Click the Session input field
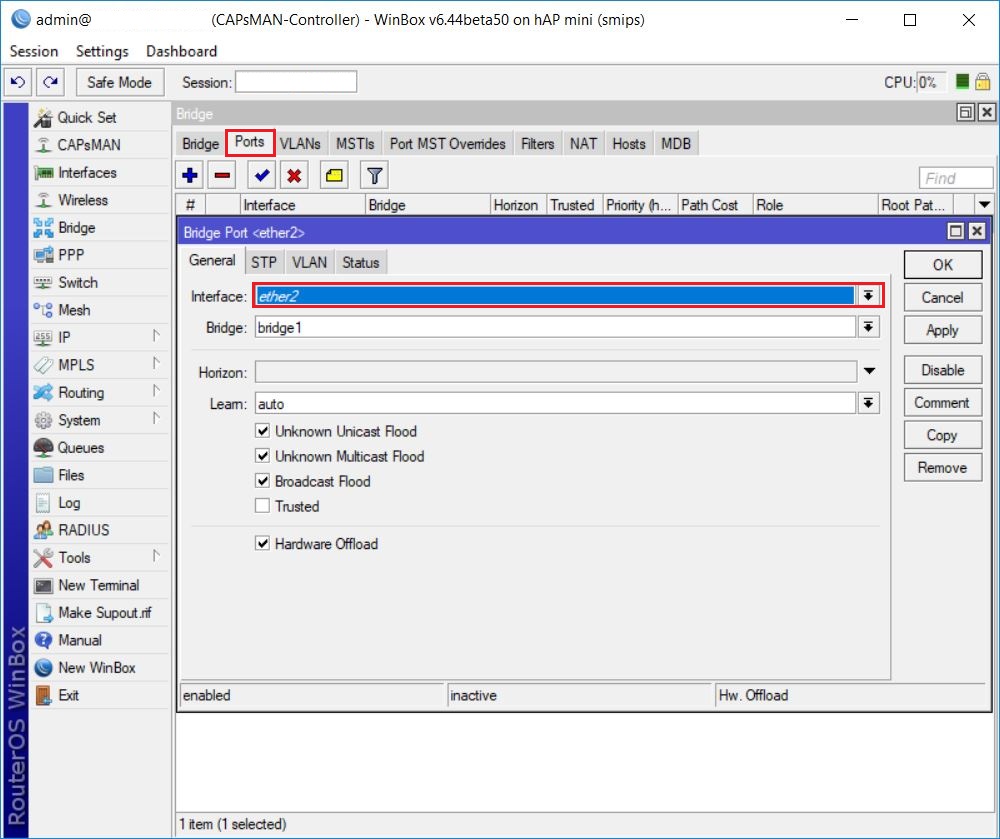The image size is (1000, 839). tap(296, 82)
